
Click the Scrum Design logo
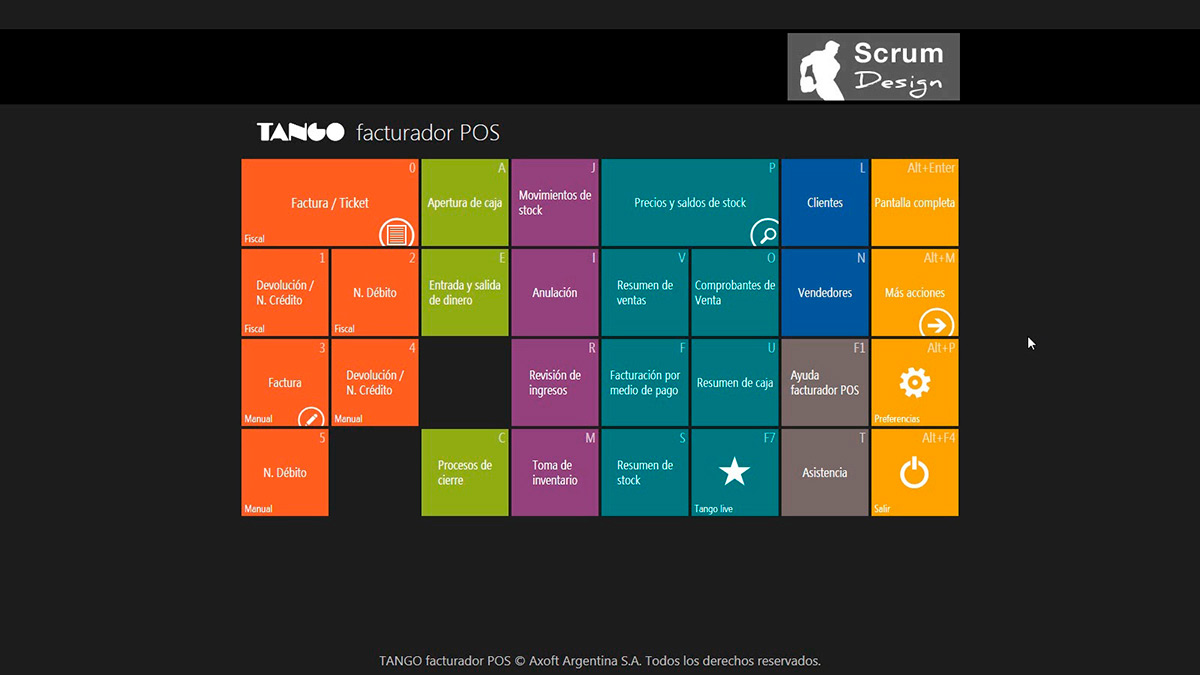coord(873,67)
